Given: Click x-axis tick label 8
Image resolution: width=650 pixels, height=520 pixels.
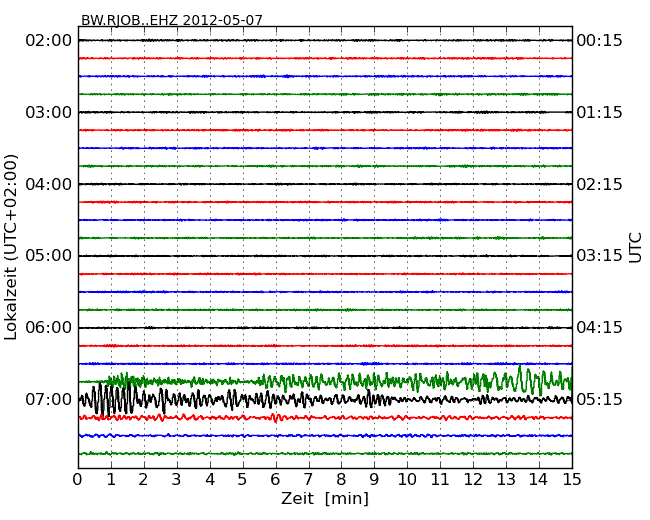Looking at the screenshot, I should pos(341,479).
